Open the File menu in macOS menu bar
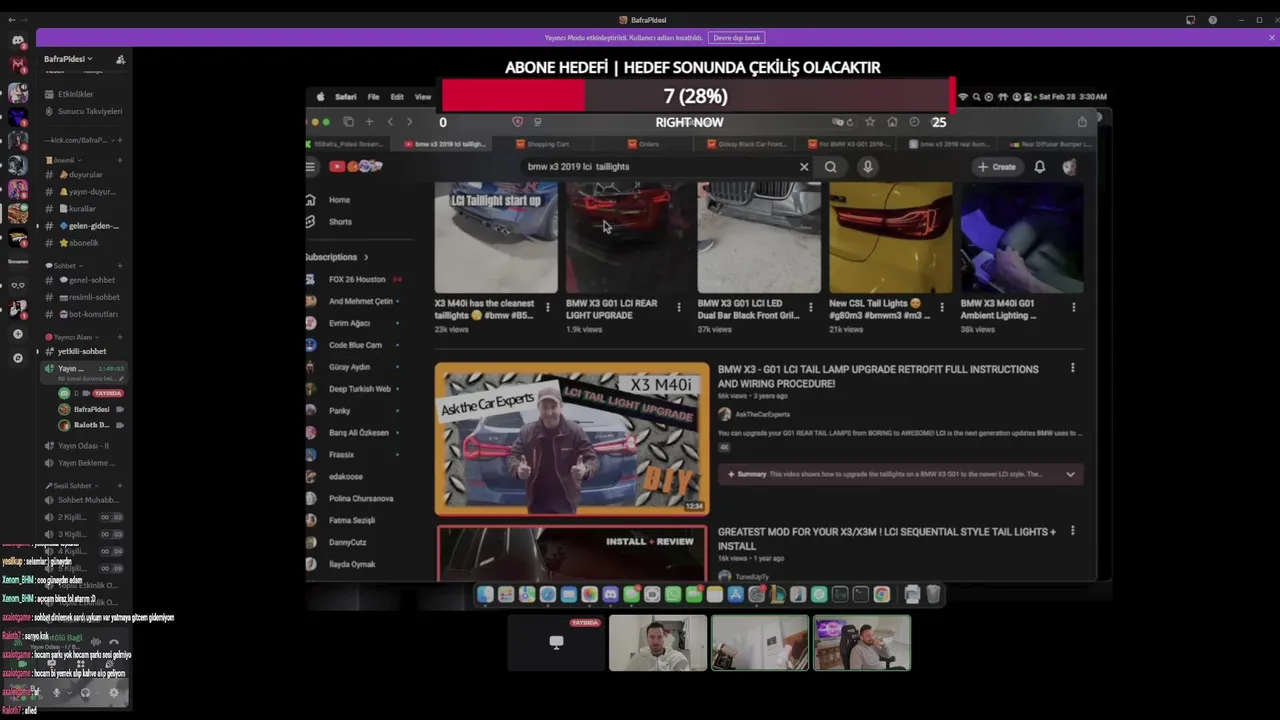This screenshot has width=1280, height=720. coord(373,97)
